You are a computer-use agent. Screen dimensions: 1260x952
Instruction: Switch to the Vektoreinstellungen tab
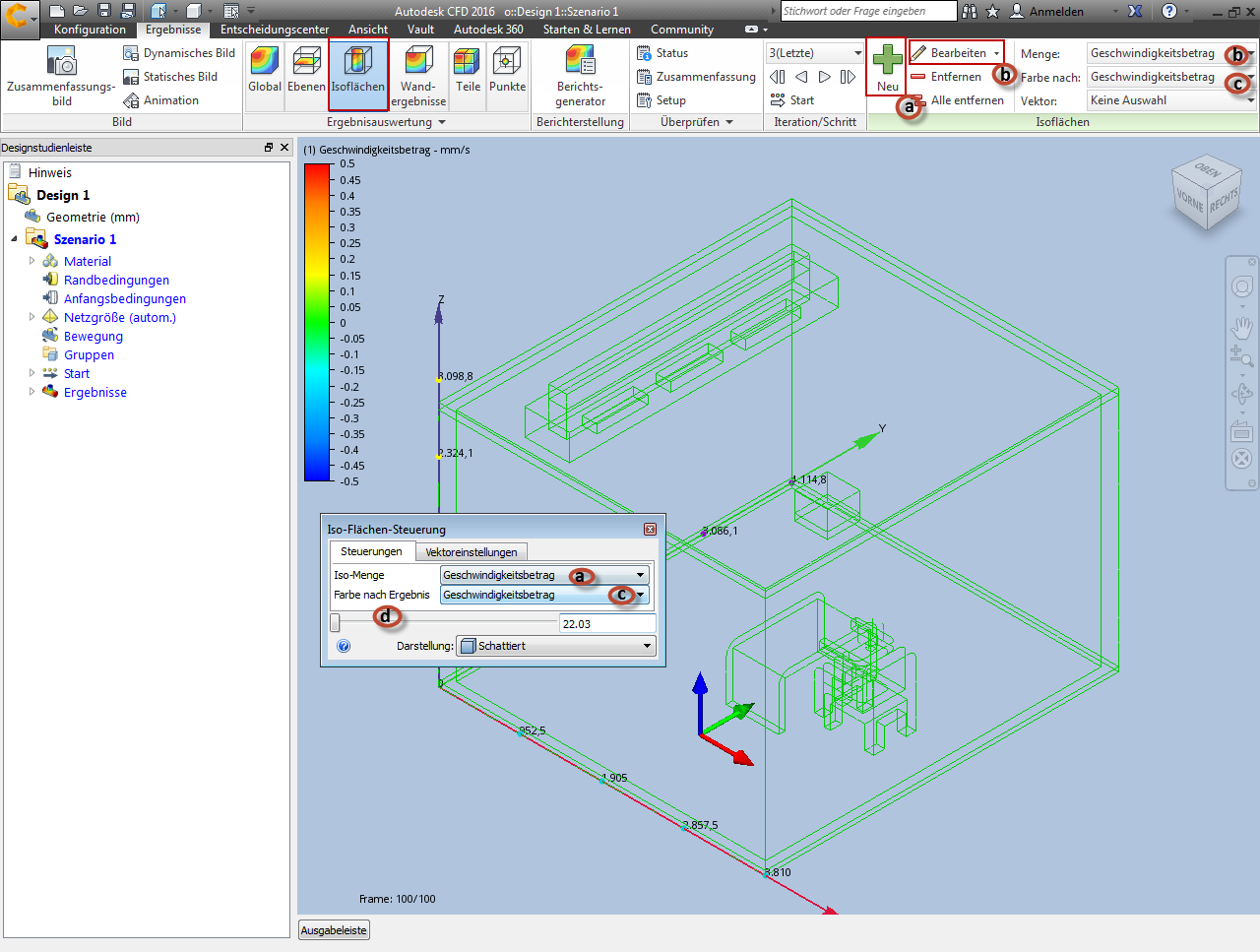[x=472, y=552]
